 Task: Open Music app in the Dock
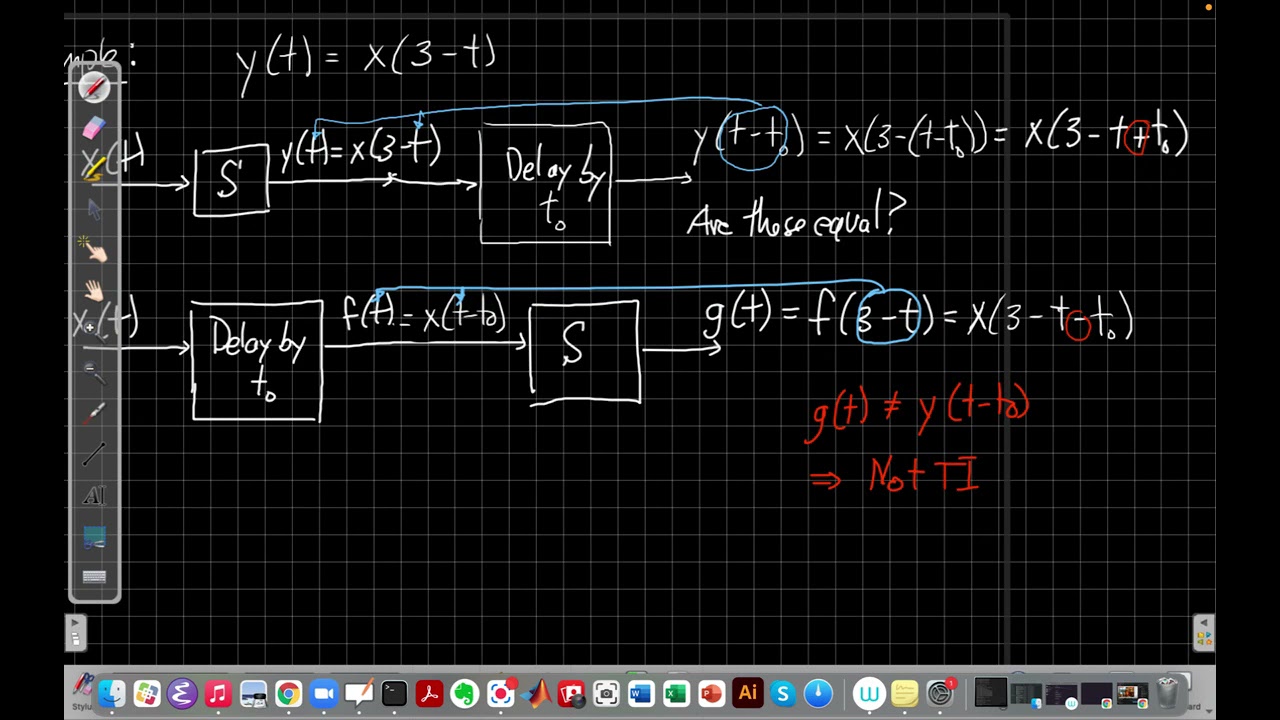tap(217, 693)
